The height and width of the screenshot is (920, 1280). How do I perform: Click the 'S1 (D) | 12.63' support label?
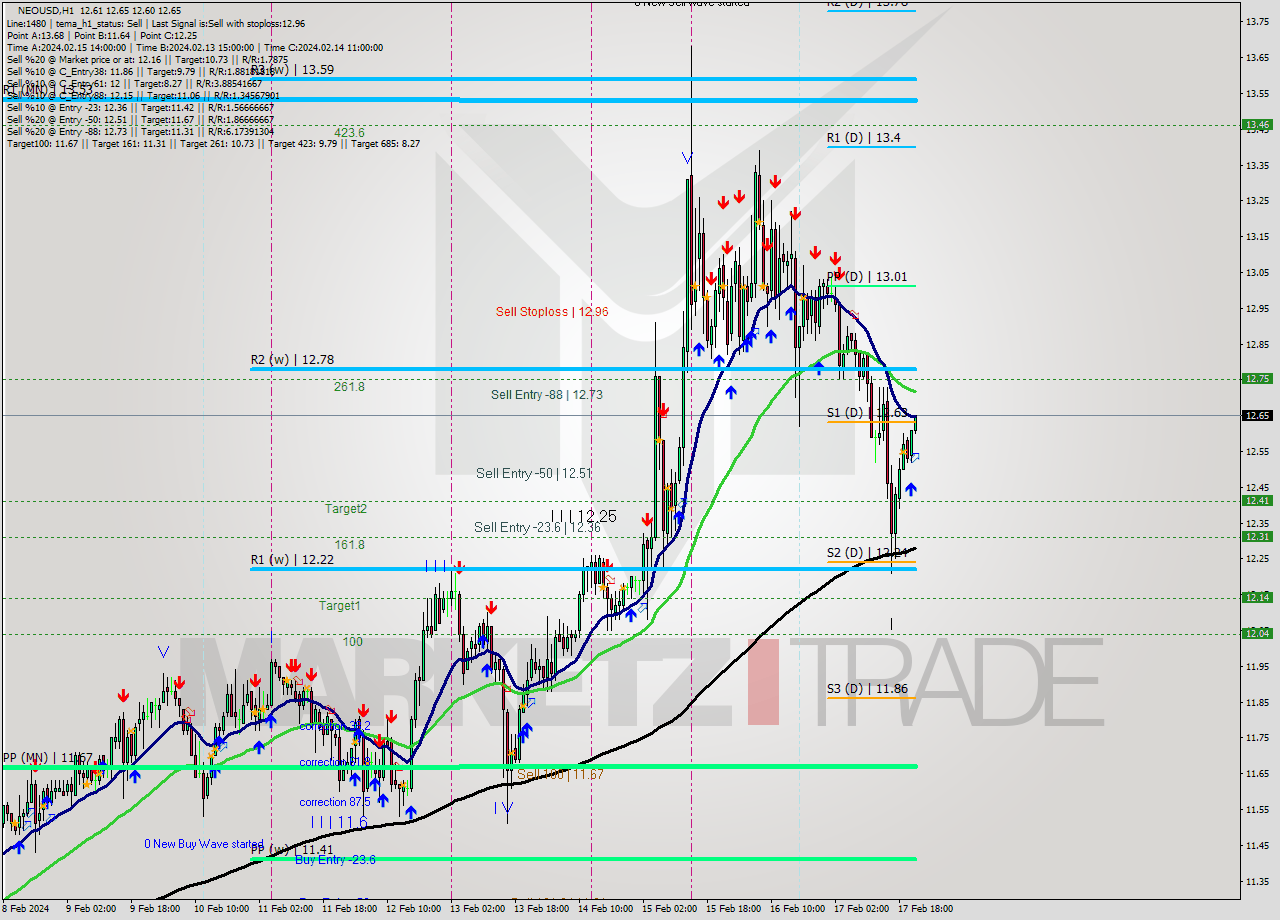click(x=868, y=412)
